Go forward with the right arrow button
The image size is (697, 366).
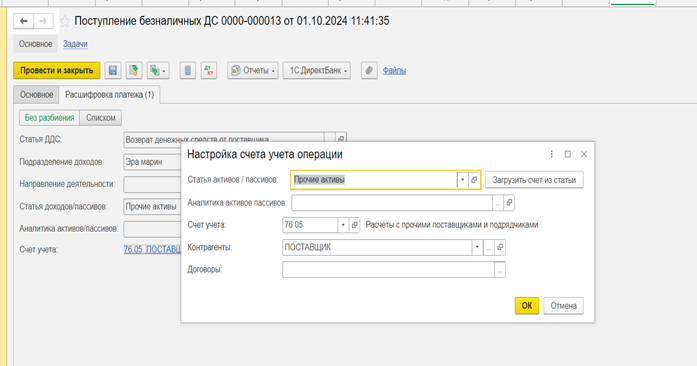point(43,21)
